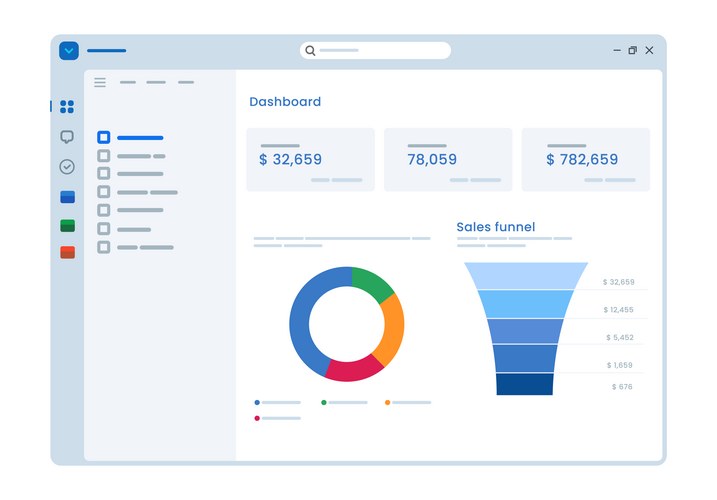Open the chat messages sidebar icon
Screen dimensions: 717x500
[x=67, y=137]
